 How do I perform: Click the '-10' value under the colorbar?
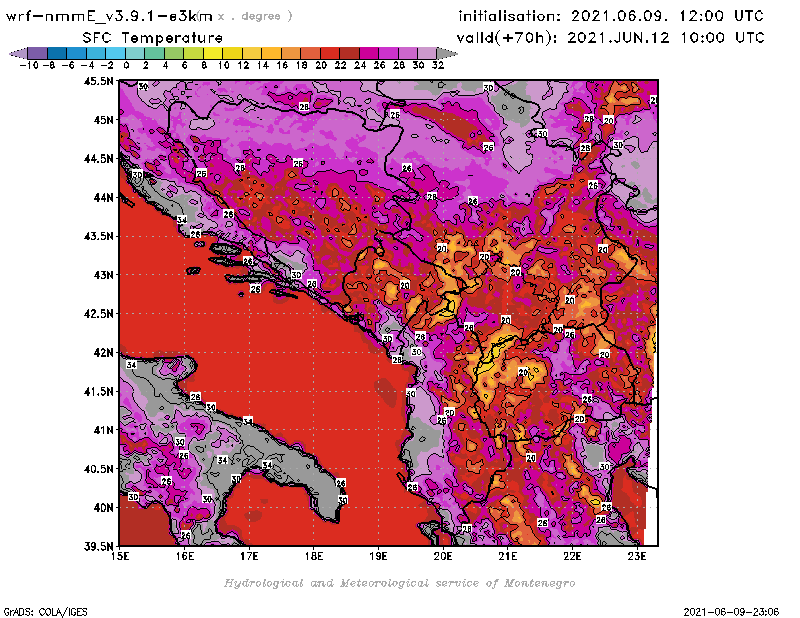(29, 65)
